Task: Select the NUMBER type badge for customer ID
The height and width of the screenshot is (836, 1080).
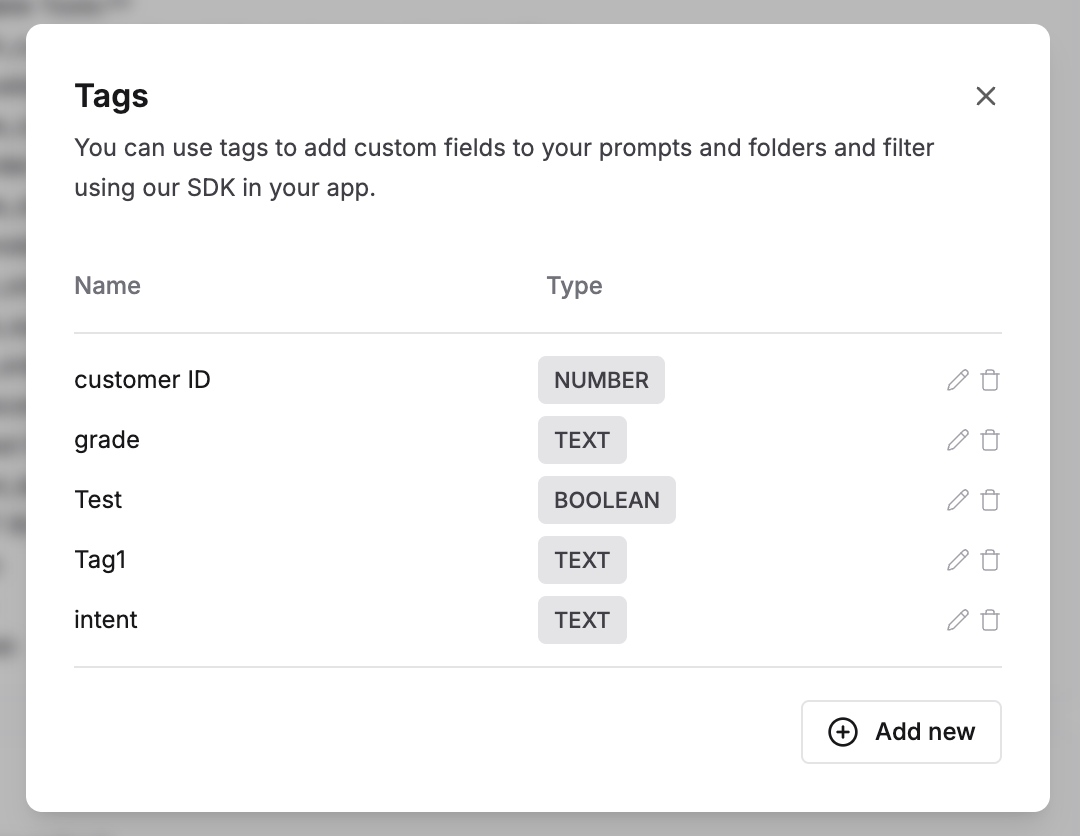Action: point(601,380)
